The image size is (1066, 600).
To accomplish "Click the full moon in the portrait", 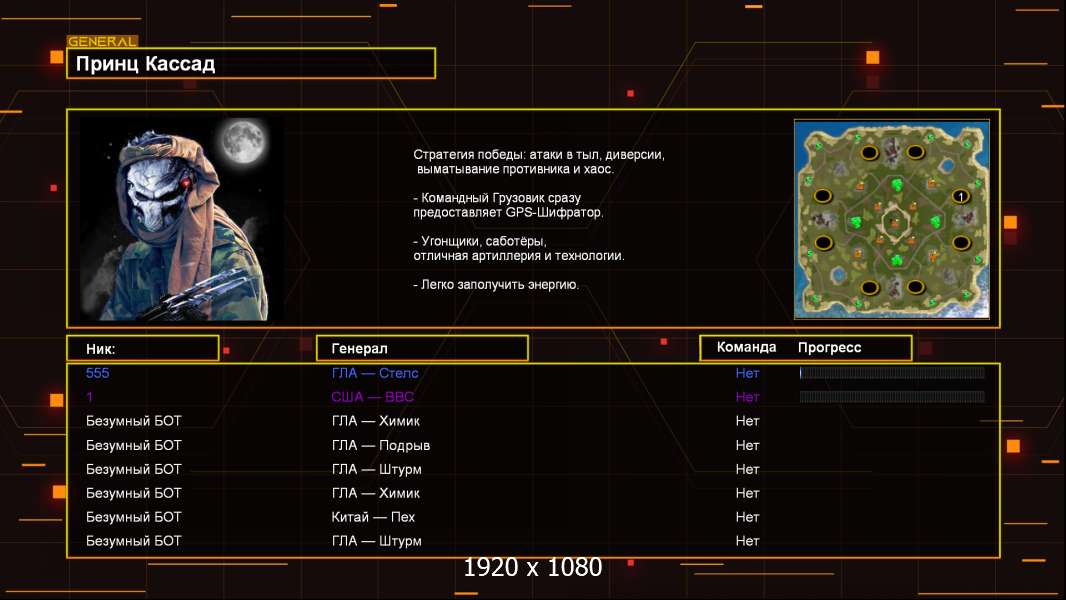I will click(x=242, y=140).
